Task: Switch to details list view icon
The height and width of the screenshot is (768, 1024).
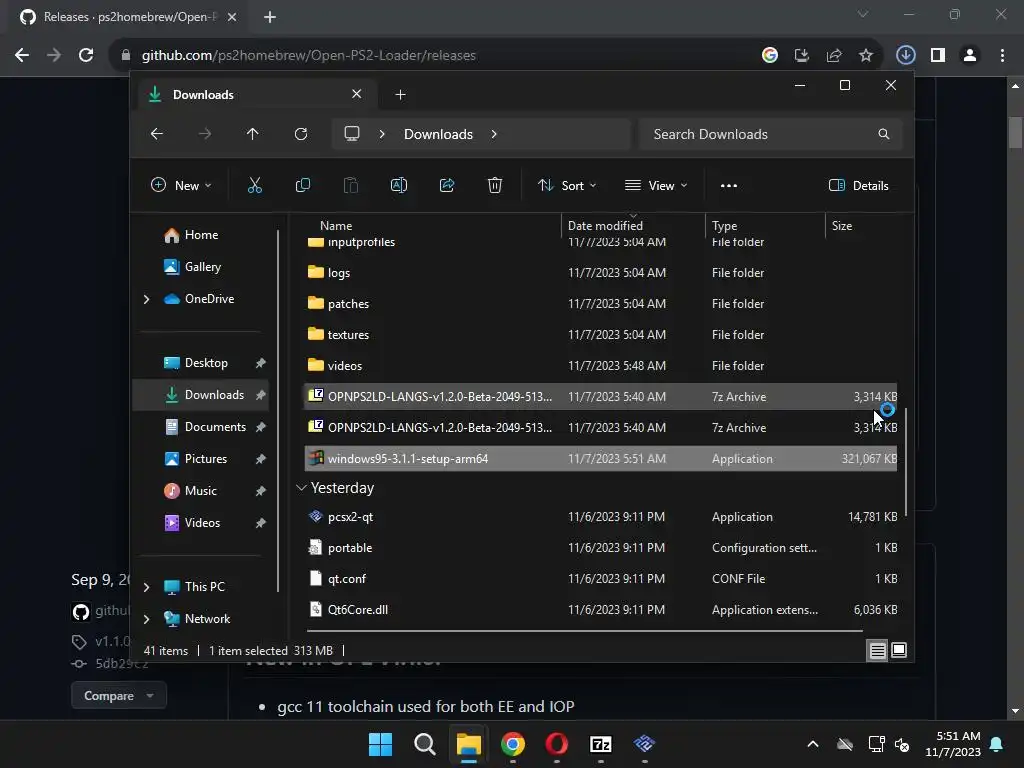Action: (x=877, y=650)
